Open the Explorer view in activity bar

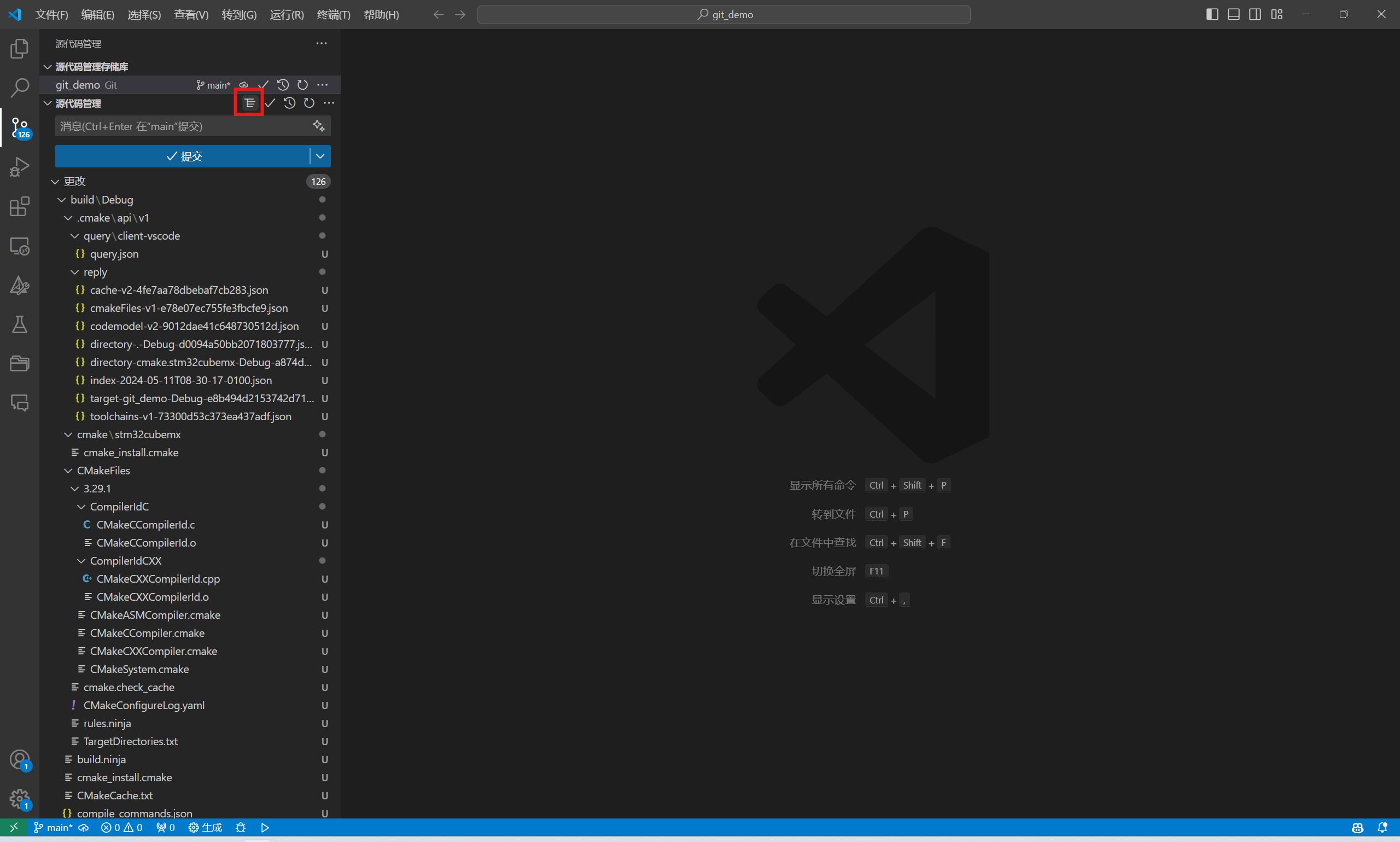pos(19,49)
